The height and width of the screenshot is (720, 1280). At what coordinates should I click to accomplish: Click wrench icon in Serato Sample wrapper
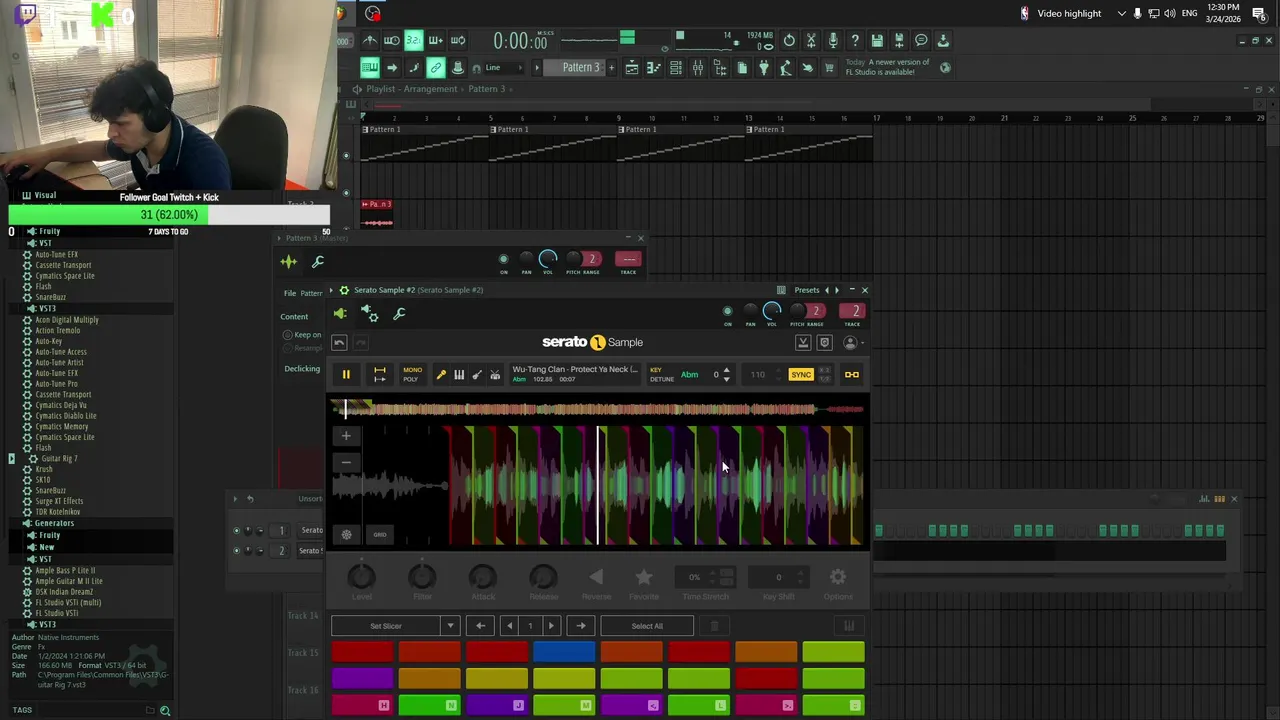[399, 314]
